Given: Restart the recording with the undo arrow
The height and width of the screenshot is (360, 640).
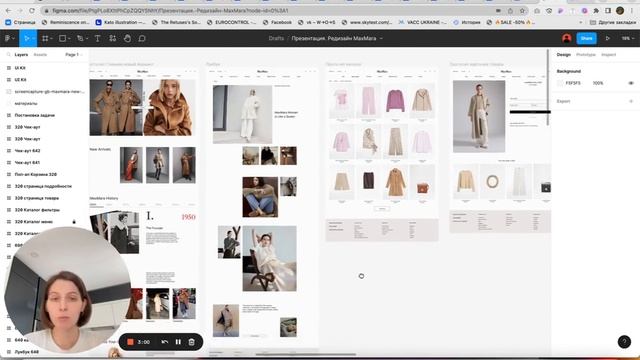Looking at the screenshot, I should [164, 342].
